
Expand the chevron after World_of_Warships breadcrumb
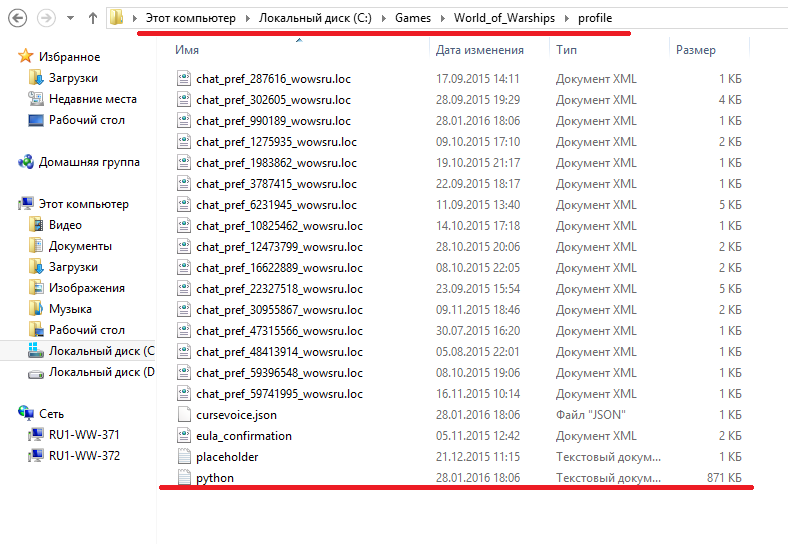click(567, 18)
